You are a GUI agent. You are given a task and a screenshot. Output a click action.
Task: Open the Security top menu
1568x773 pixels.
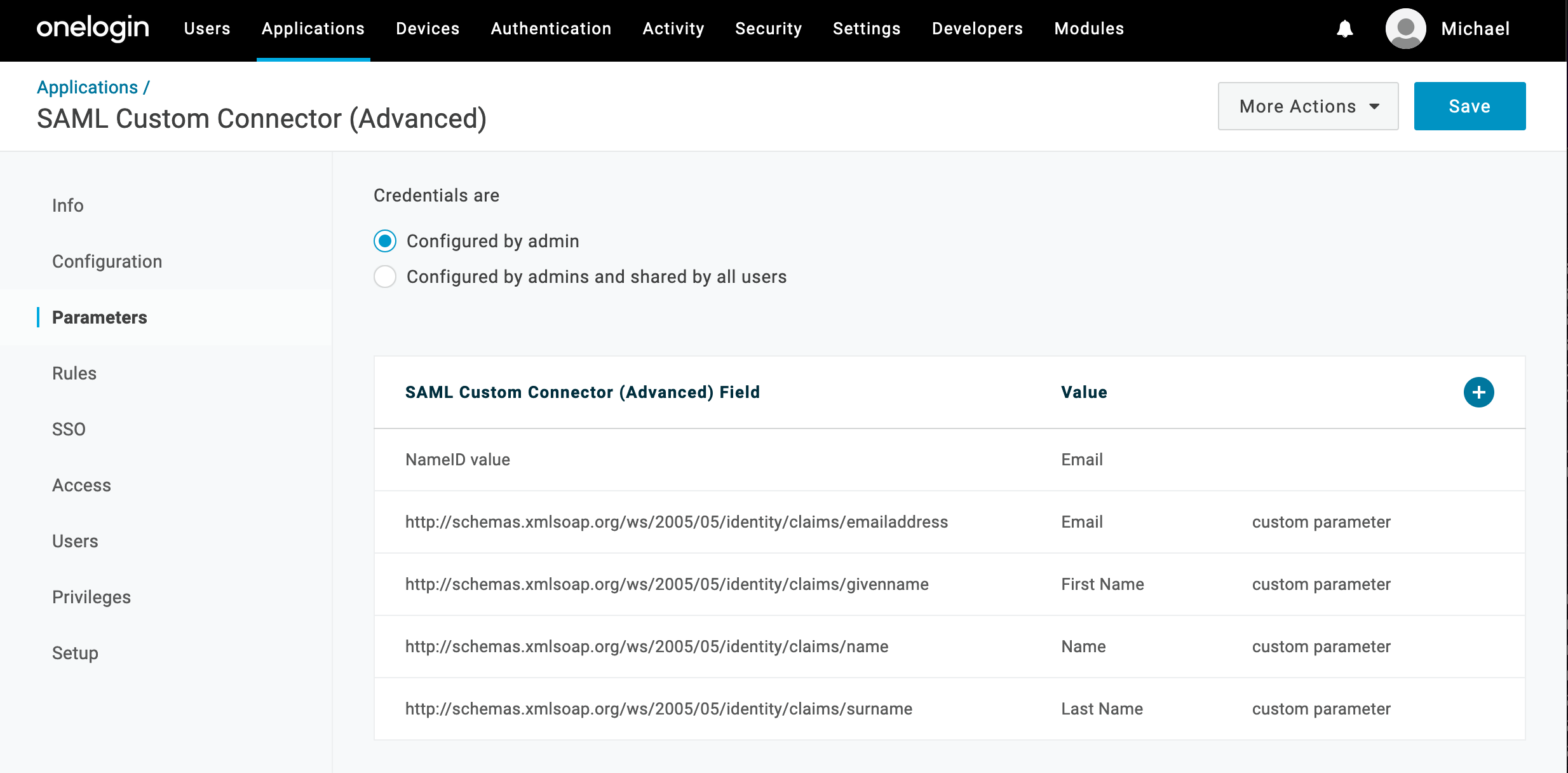[768, 29]
